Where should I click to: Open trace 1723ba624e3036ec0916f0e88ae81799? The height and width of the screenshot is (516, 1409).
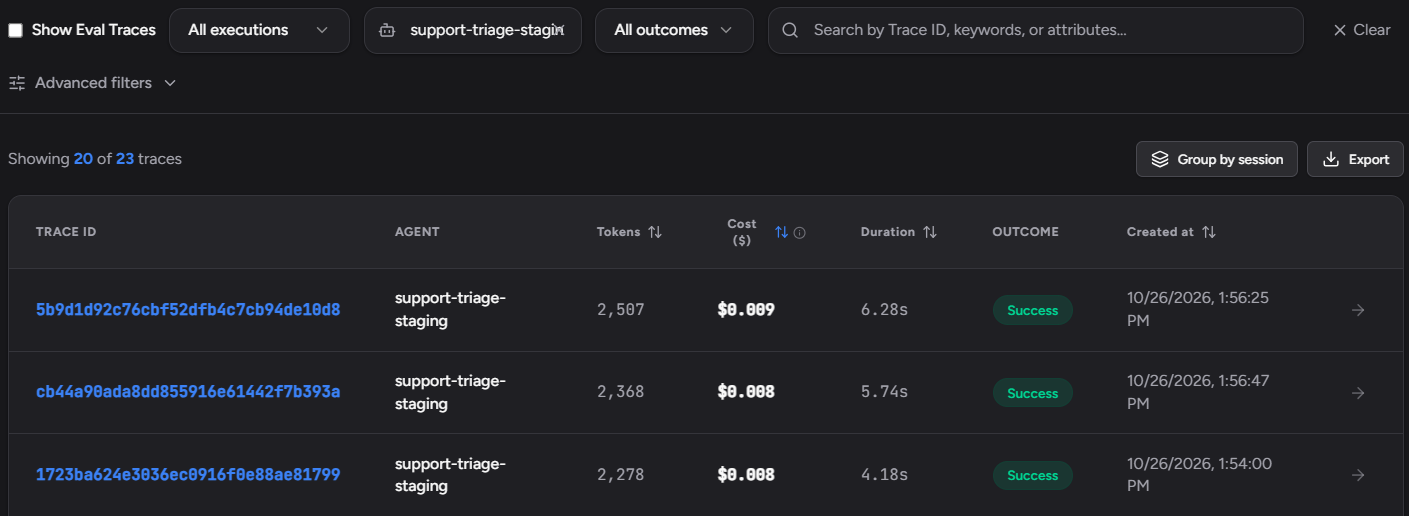(x=188, y=474)
